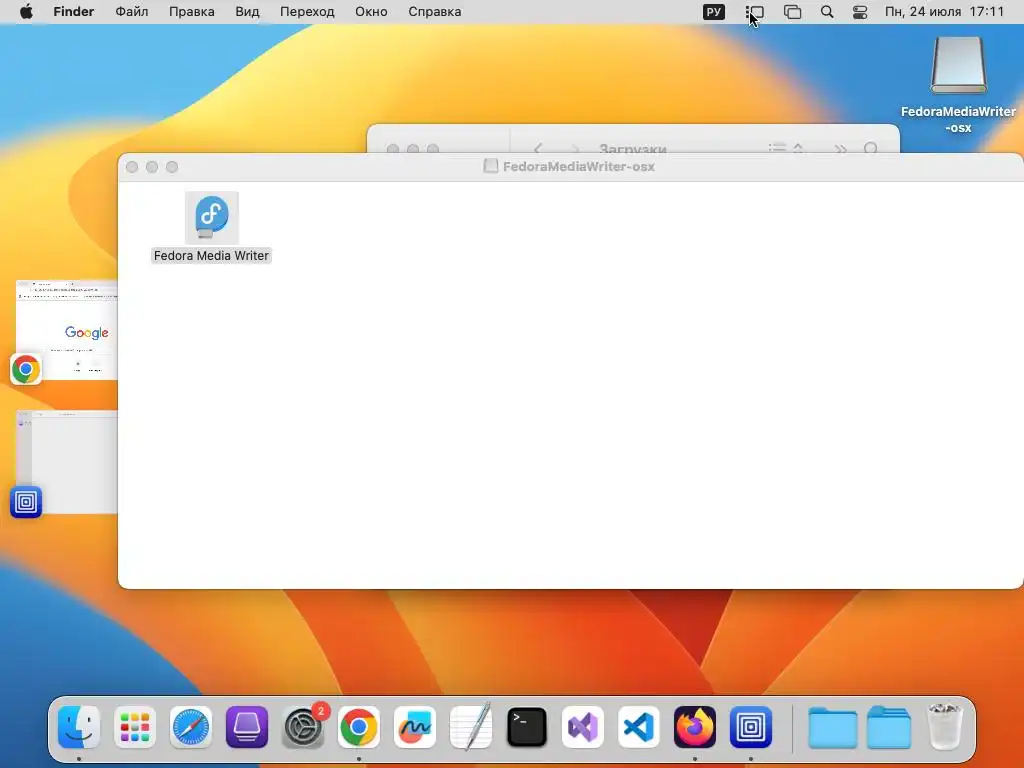Select the Fedora Media Writer app icon
The height and width of the screenshot is (768, 1024).
point(212,217)
